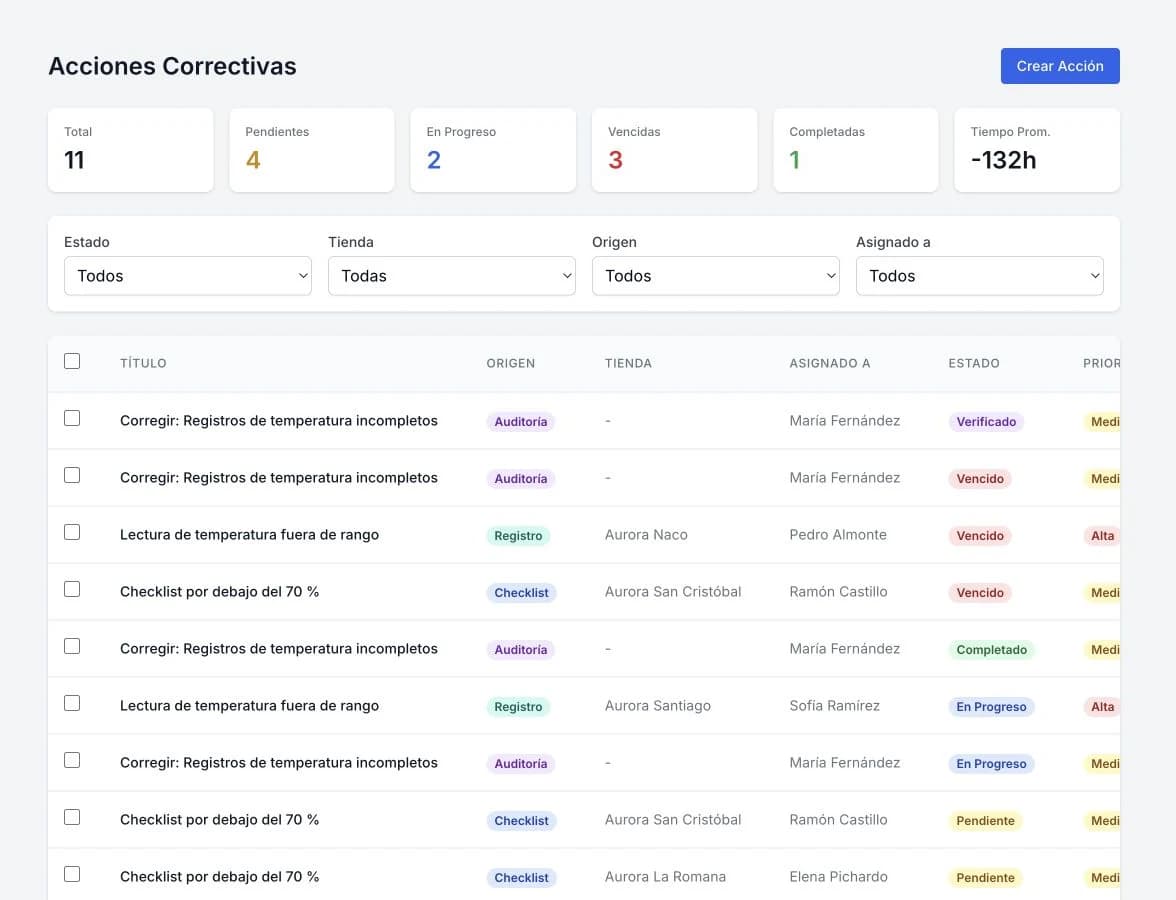The height and width of the screenshot is (900, 1176).
Task: Select the En Progreso summary card
Action: click(x=493, y=150)
